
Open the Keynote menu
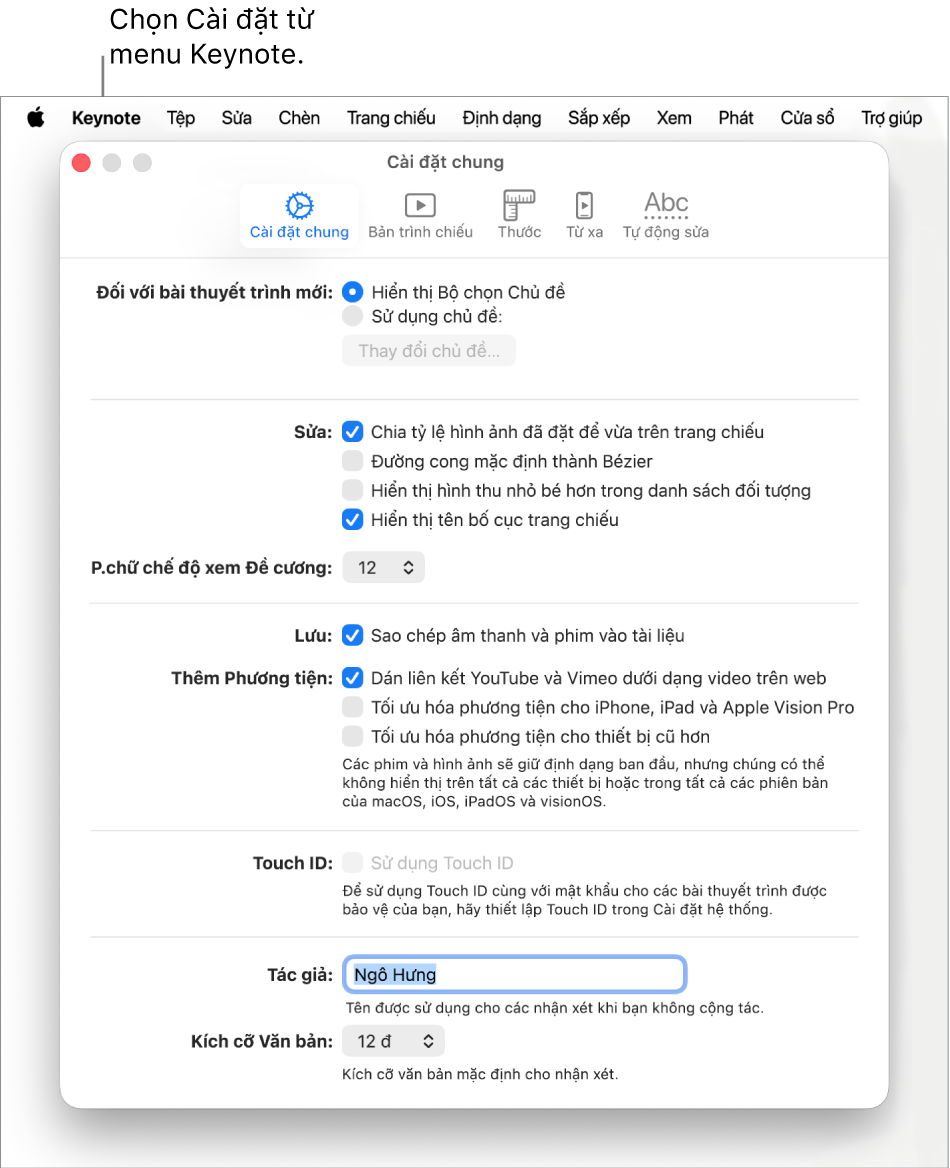pos(106,118)
